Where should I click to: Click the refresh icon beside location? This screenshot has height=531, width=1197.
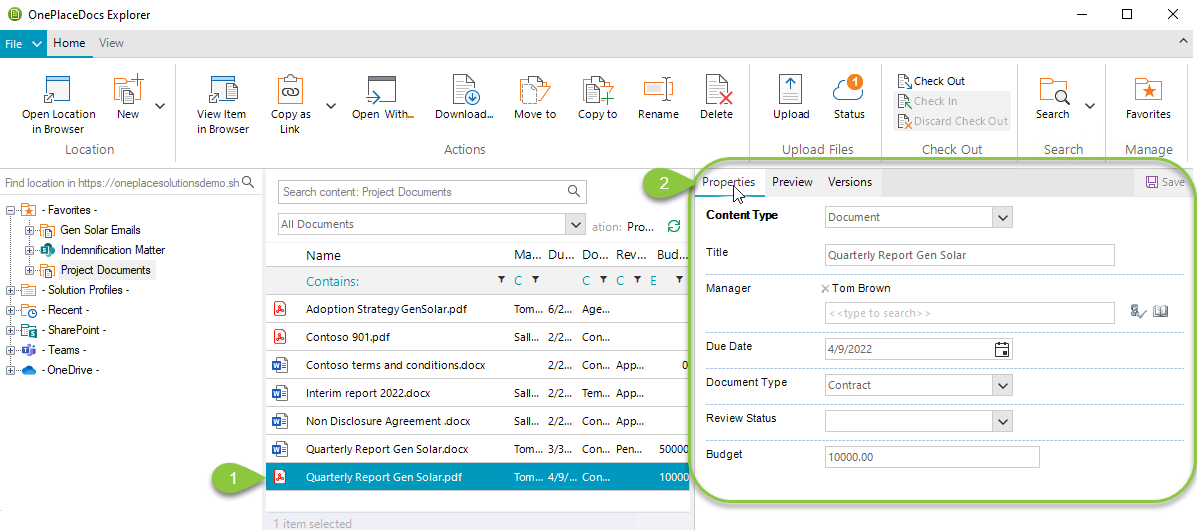pyautogui.click(x=674, y=227)
